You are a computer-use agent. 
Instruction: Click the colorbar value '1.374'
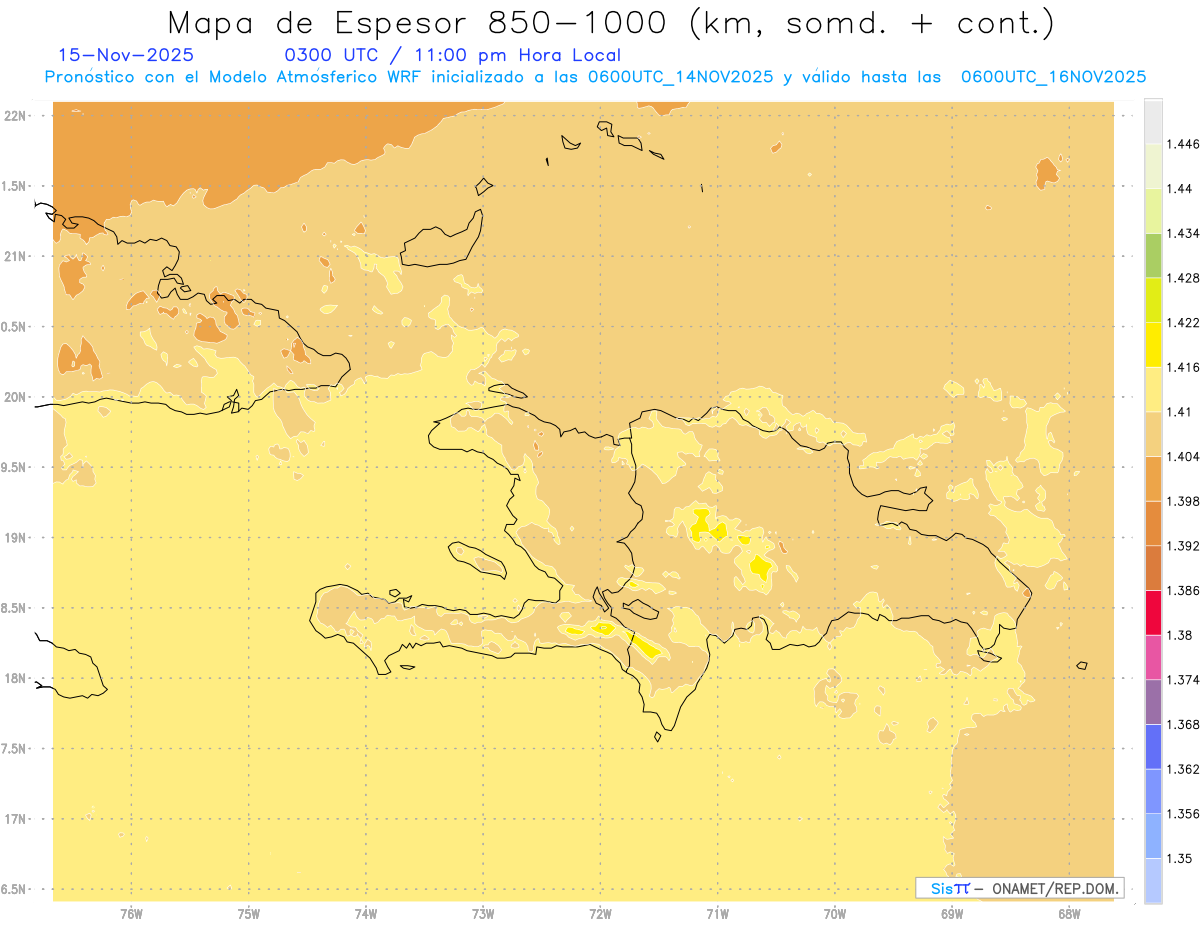pyautogui.click(x=1184, y=680)
